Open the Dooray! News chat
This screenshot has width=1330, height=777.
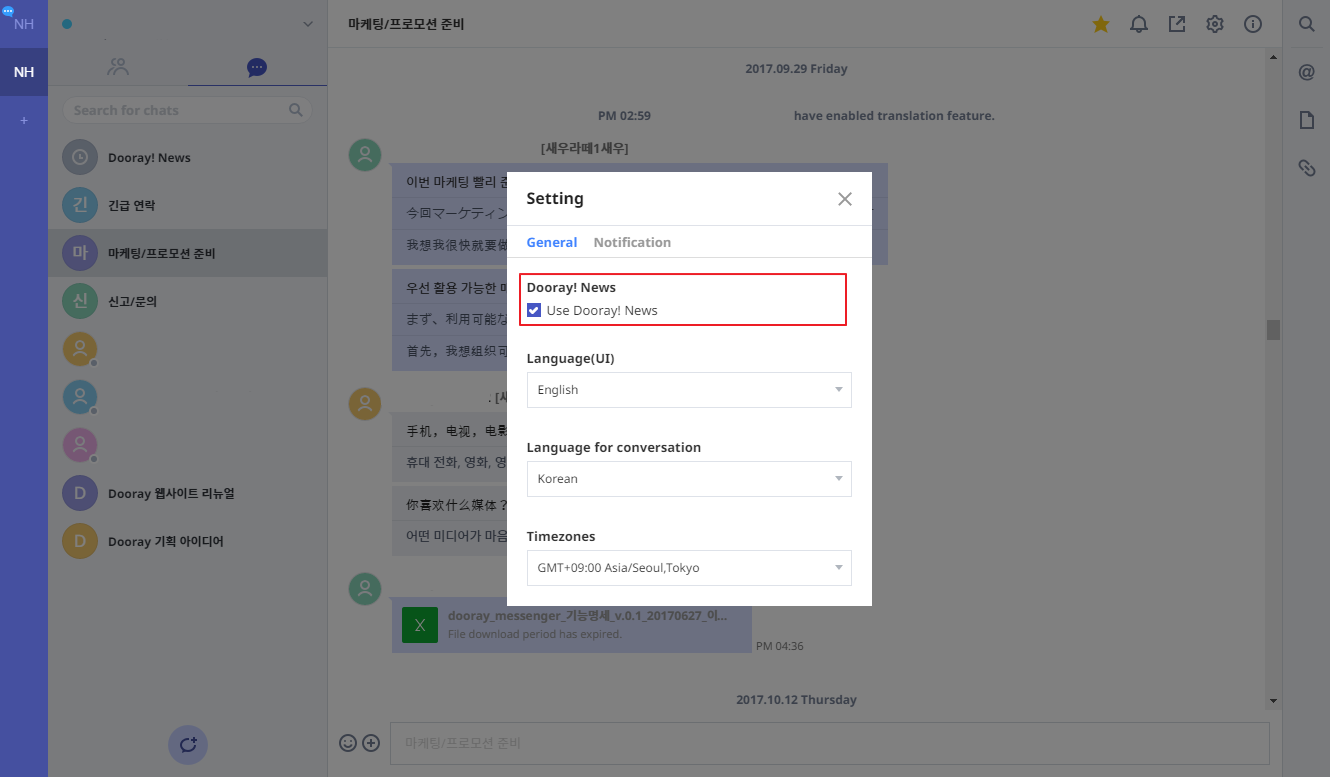(187, 157)
